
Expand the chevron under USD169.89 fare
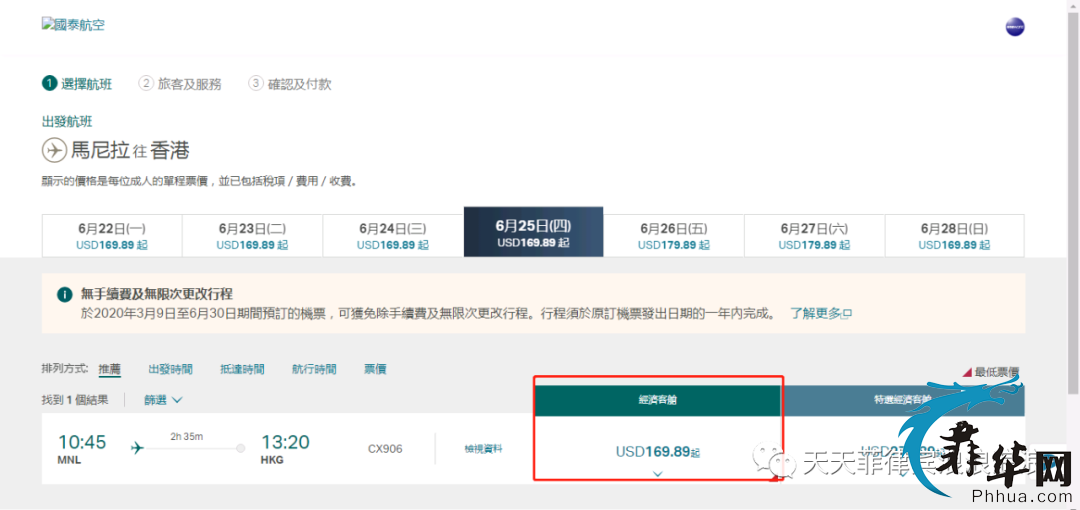[658, 473]
